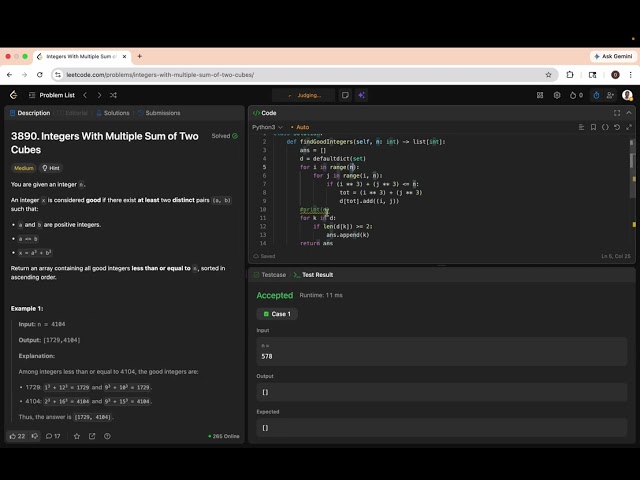Screen dimensions: 640x480
Task: Switch to the Test Result tab
Action: click(x=313, y=275)
